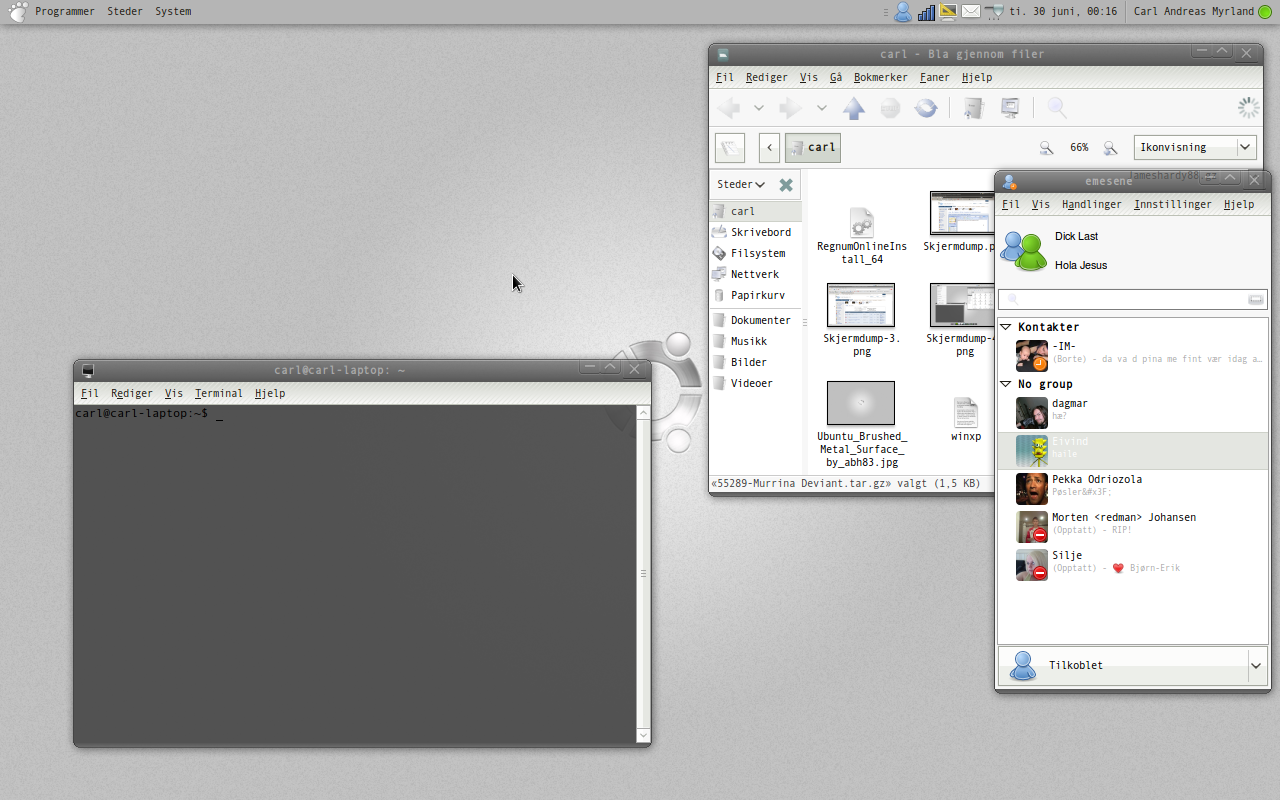The height and width of the screenshot is (800, 1280).
Task: Open back history dropdown arrow in file browser
Action: click(758, 108)
